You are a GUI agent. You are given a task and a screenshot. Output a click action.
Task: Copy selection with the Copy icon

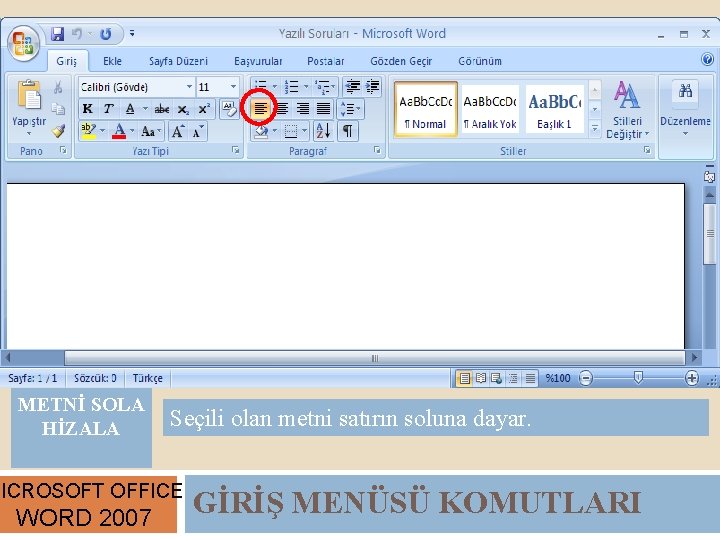click(58, 109)
